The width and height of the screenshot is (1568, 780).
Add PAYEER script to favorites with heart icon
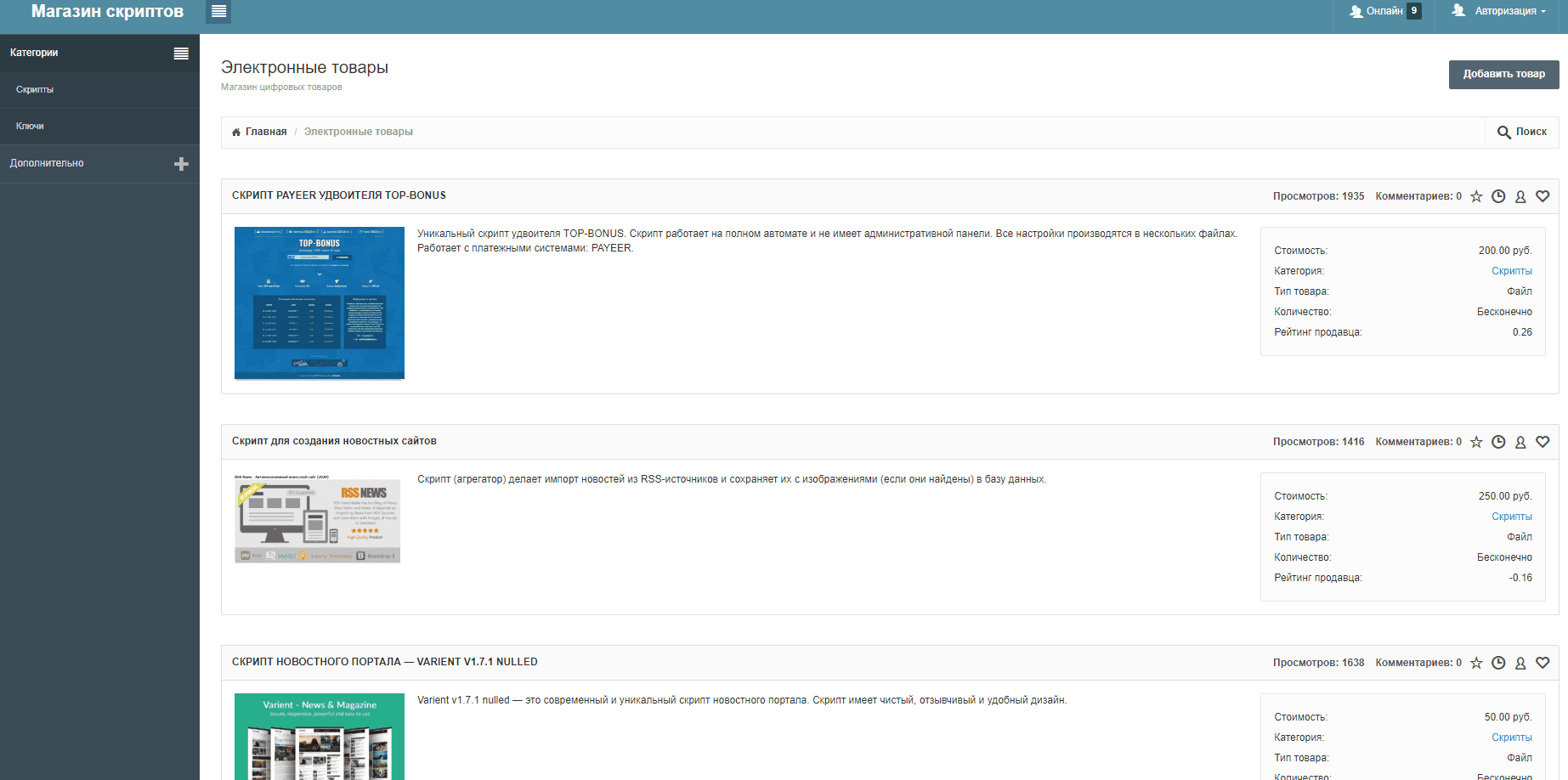[x=1543, y=196]
